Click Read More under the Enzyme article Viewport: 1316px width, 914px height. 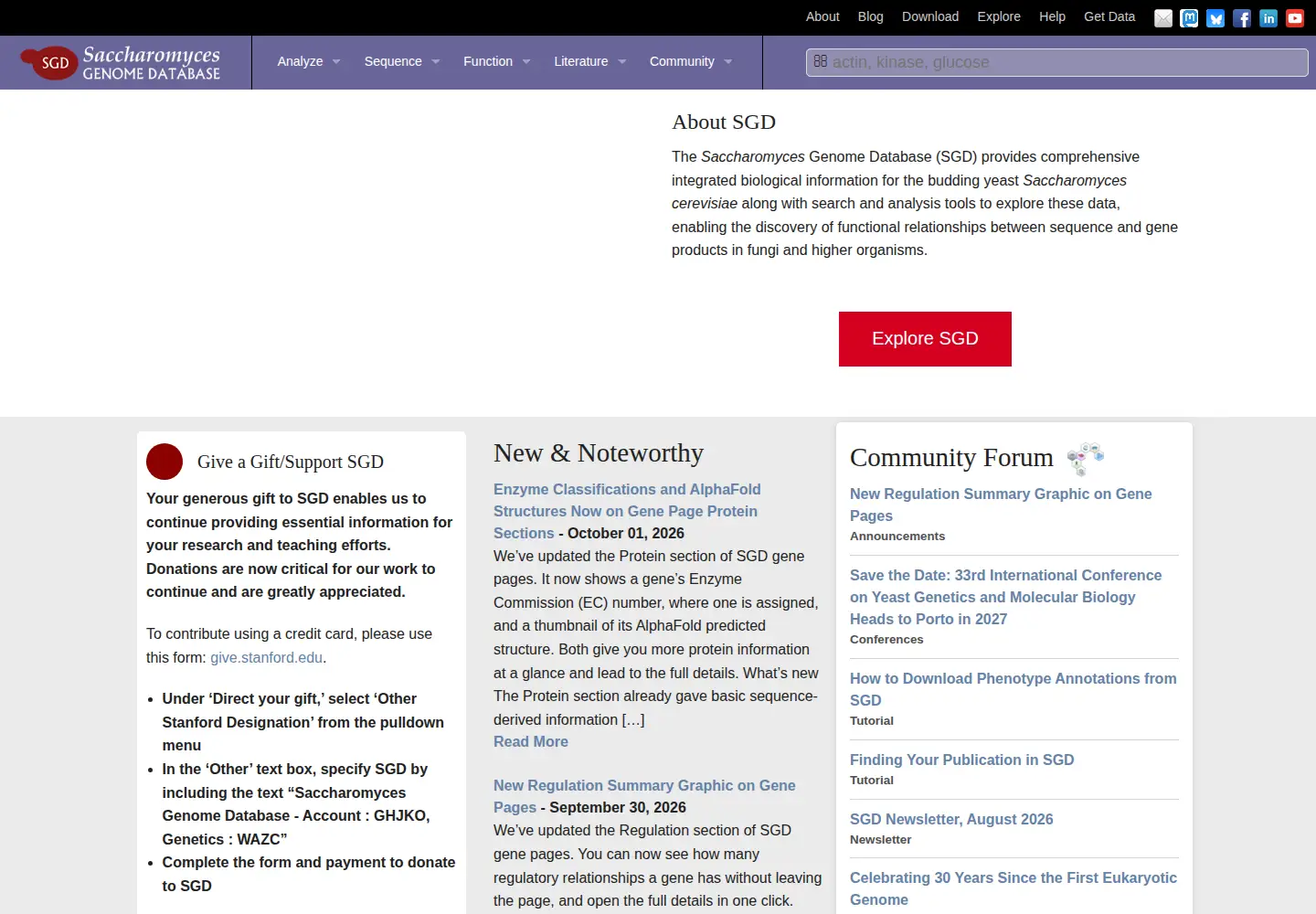531,742
